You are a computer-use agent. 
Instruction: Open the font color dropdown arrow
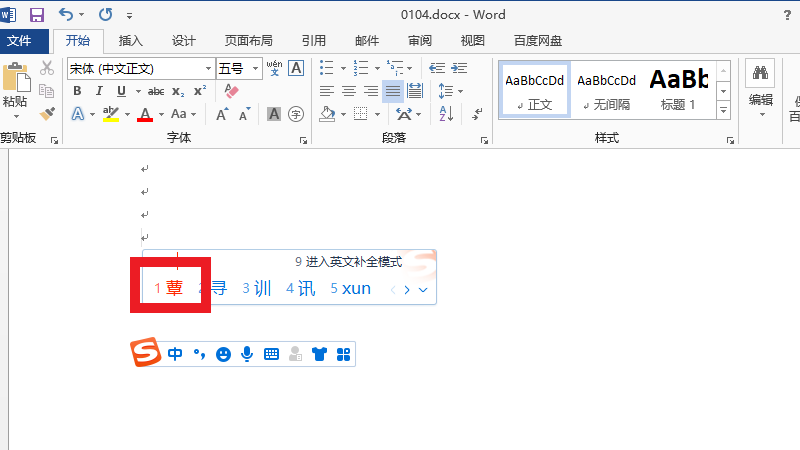tap(161, 114)
